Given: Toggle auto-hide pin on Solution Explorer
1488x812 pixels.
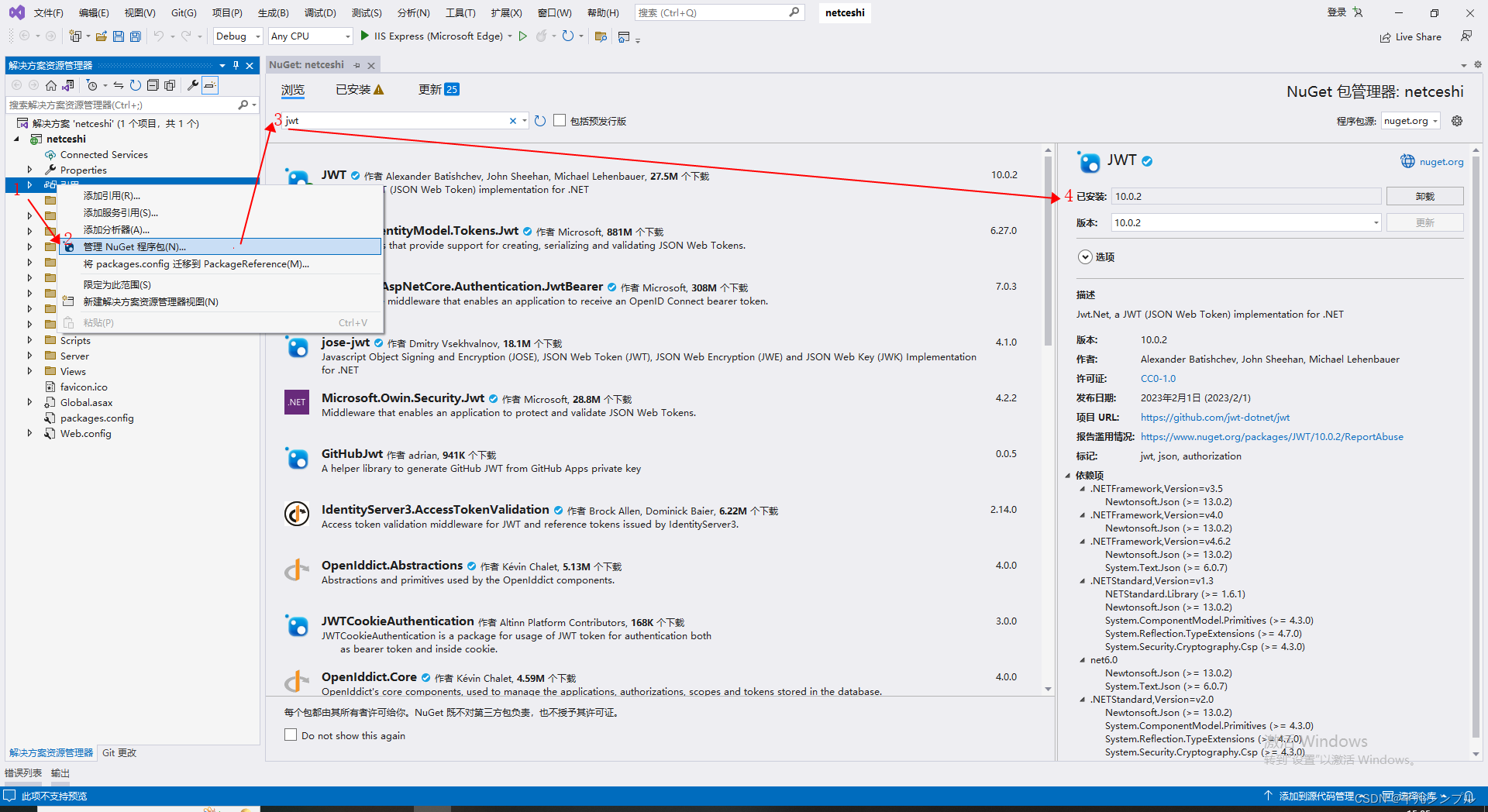Looking at the screenshot, I should click(236, 66).
